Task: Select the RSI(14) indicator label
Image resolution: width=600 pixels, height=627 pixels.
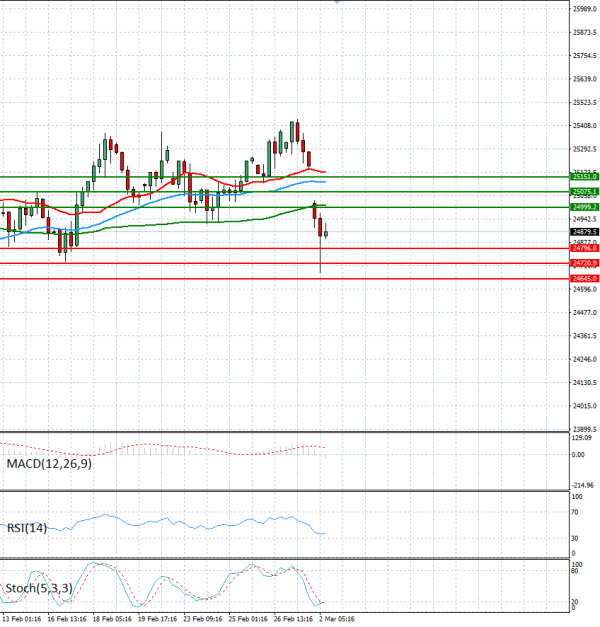Action: point(25,527)
